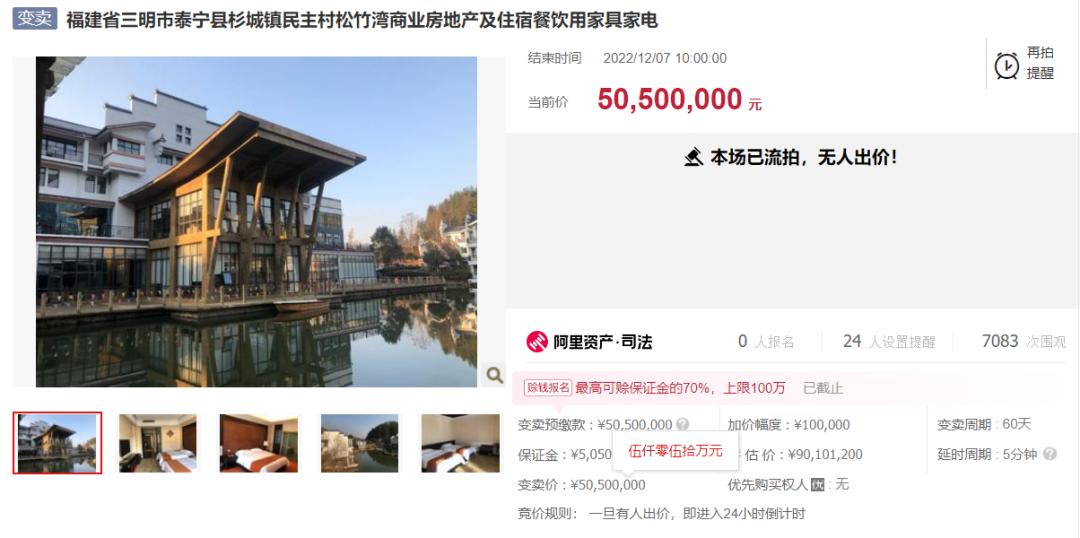
Task: Click the 24 人设置提醒 counter
Action: [889, 341]
